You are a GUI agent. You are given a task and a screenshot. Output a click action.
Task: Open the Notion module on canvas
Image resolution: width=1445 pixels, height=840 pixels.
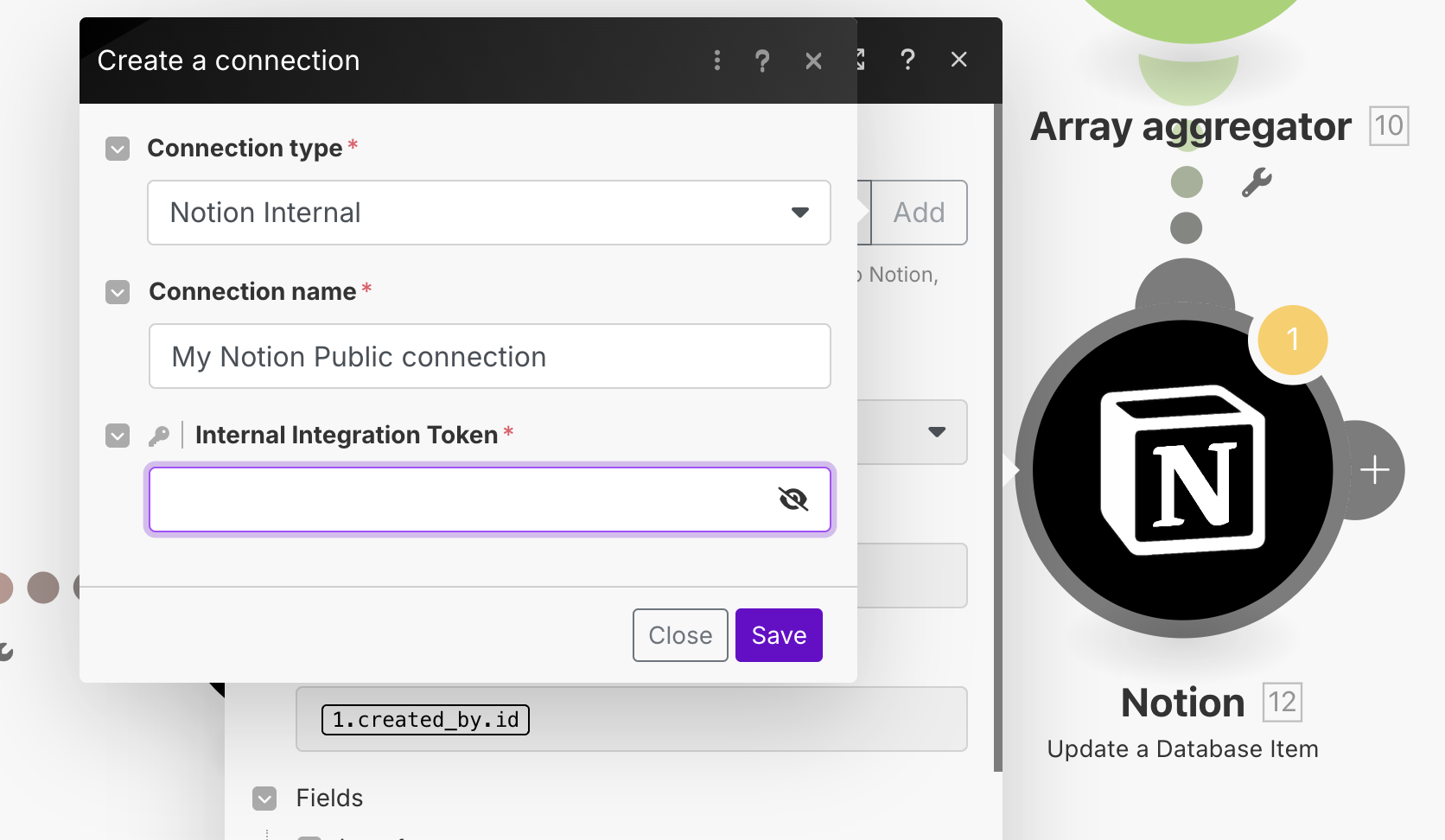pos(1182,470)
